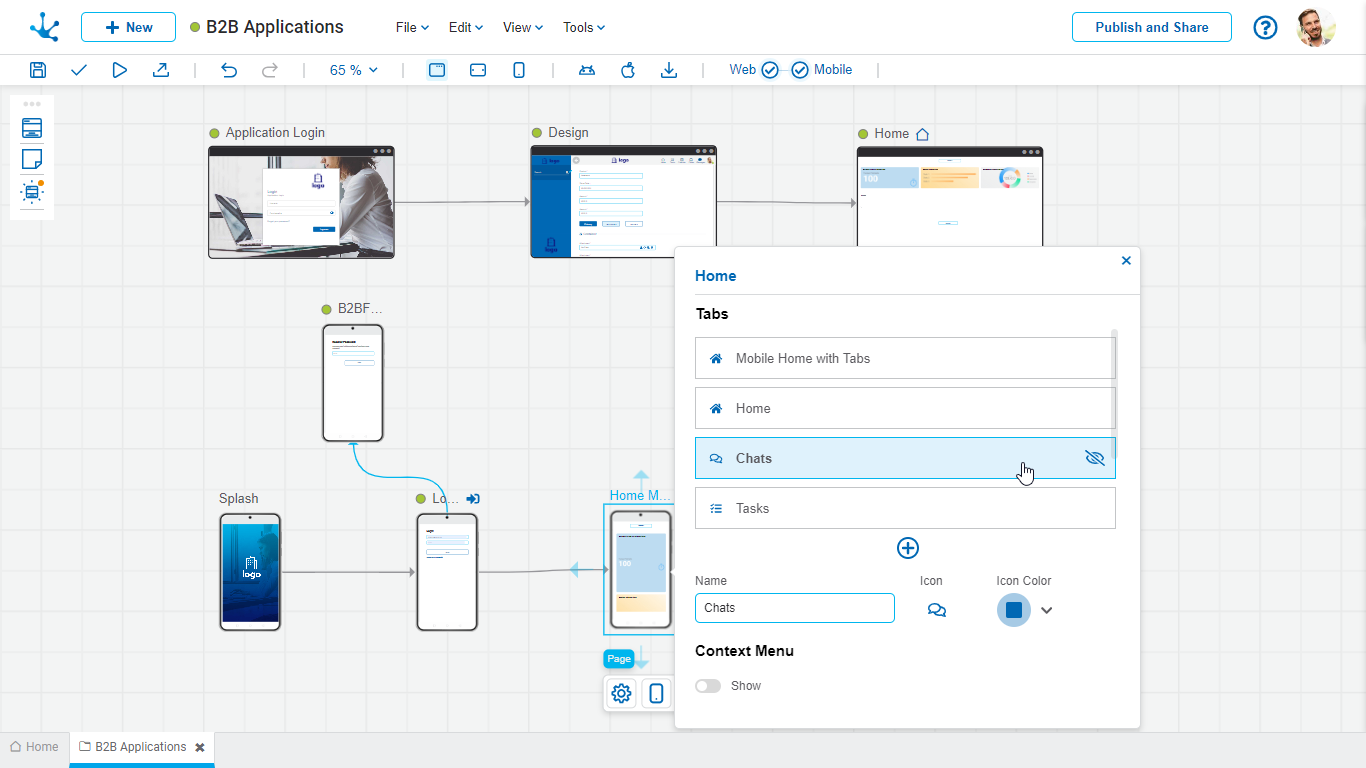The width and height of the screenshot is (1366, 768).
Task: Open page settings gear icon
Action: pyautogui.click(x=621, y=693)
